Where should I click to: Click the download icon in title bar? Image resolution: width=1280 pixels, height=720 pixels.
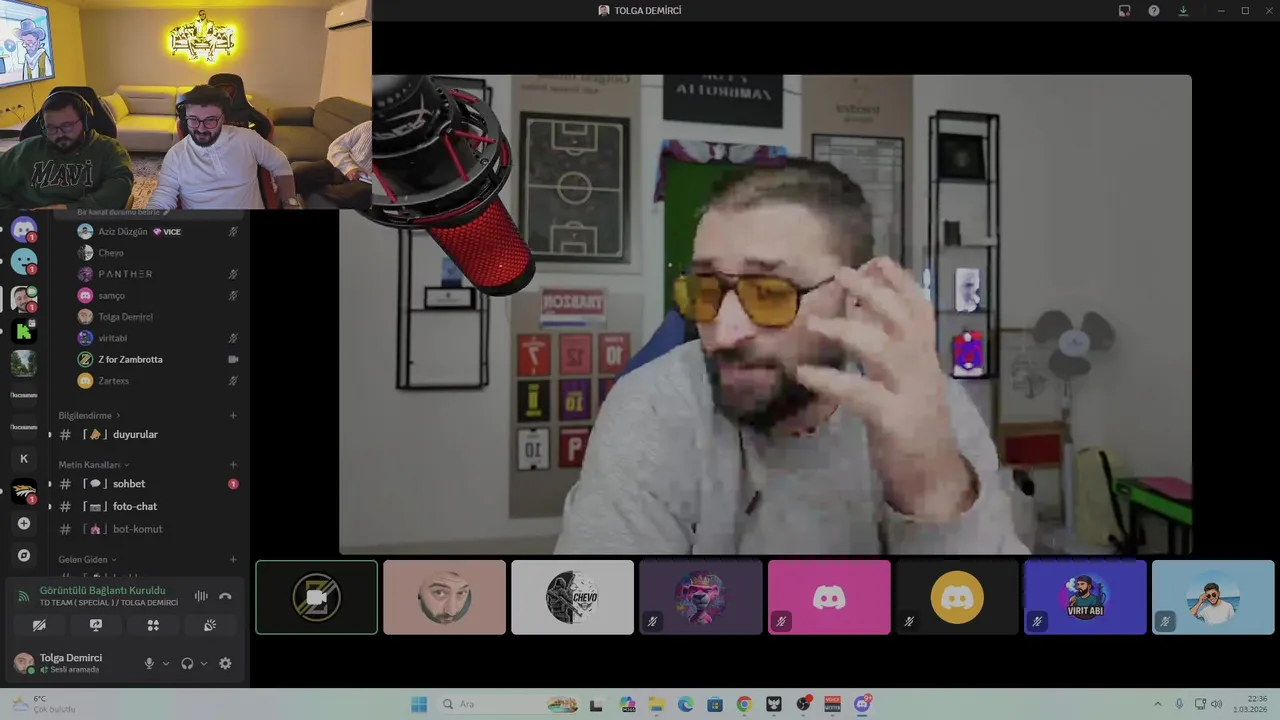click(1184, 10)
